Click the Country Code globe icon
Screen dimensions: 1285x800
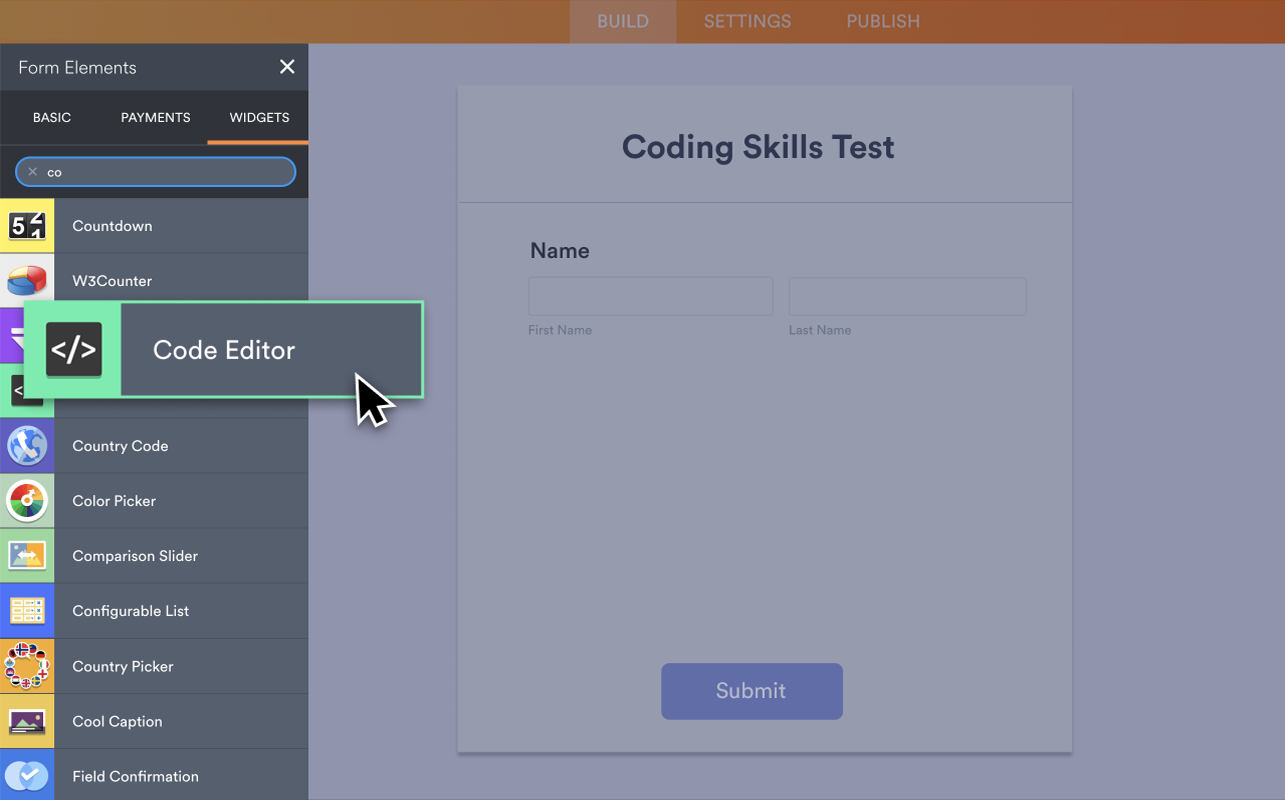(27, 445)
